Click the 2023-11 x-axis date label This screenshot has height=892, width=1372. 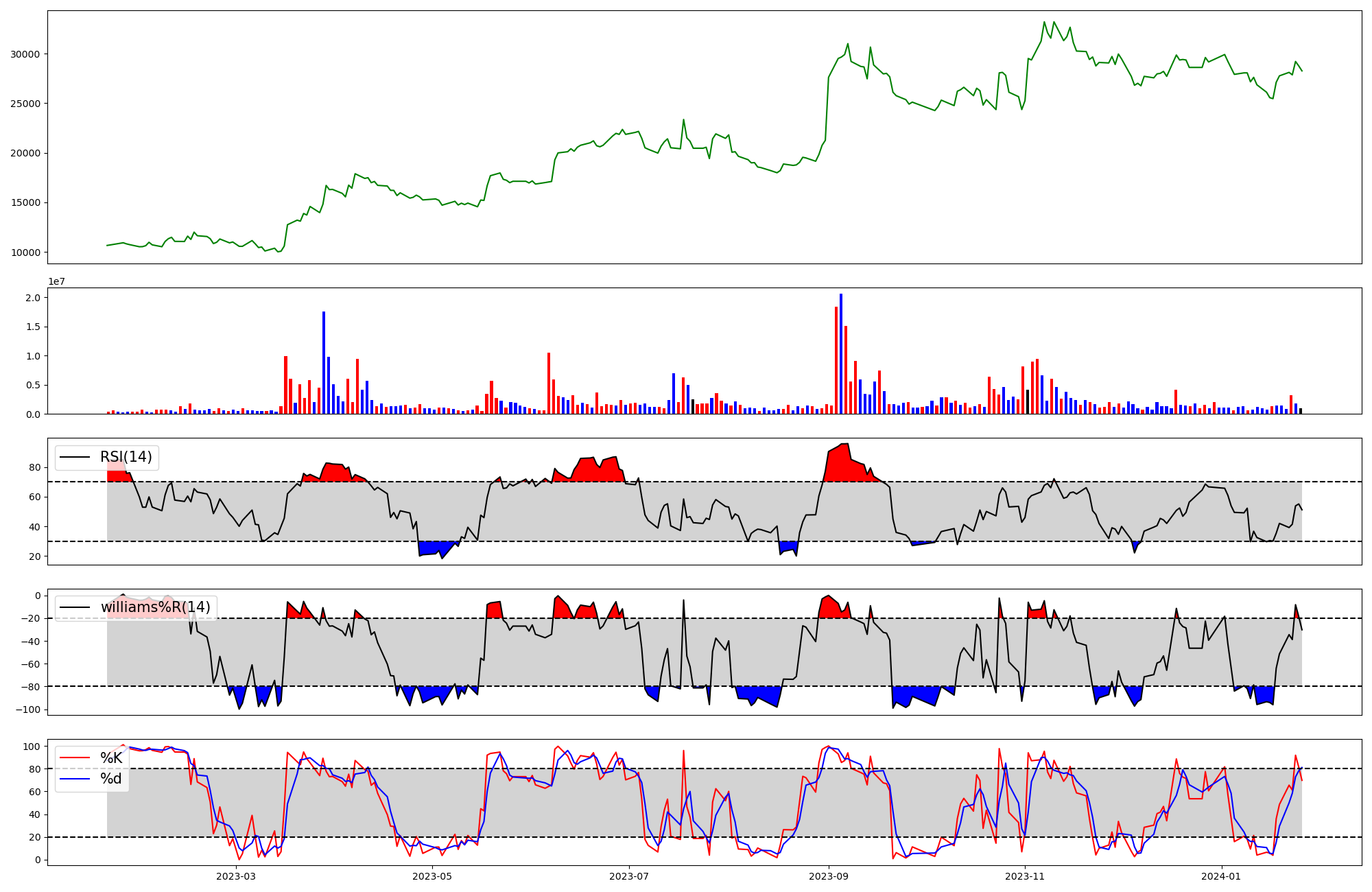click(1025, 876)
